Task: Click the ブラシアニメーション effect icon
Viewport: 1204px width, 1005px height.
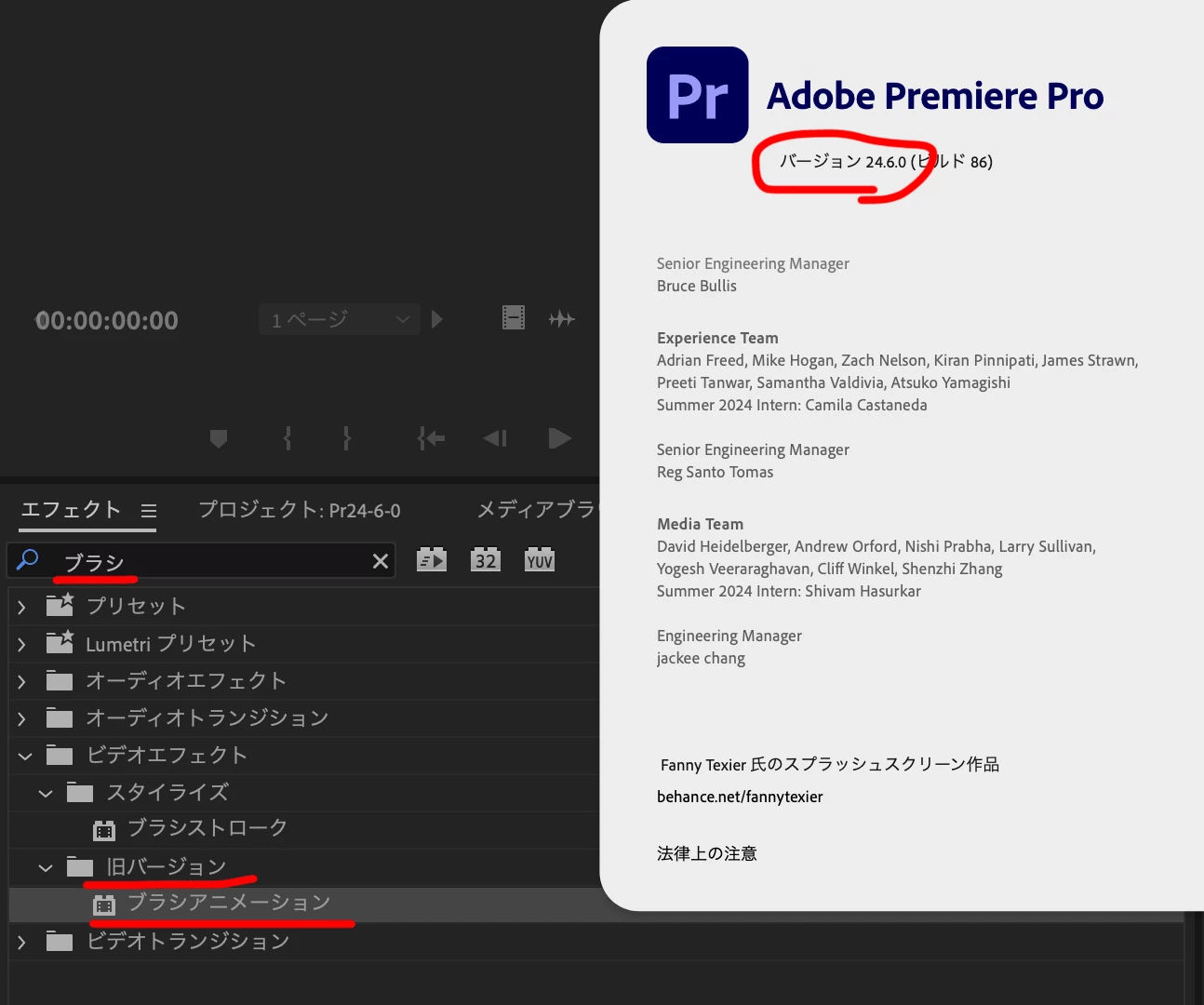Action: 104,904
